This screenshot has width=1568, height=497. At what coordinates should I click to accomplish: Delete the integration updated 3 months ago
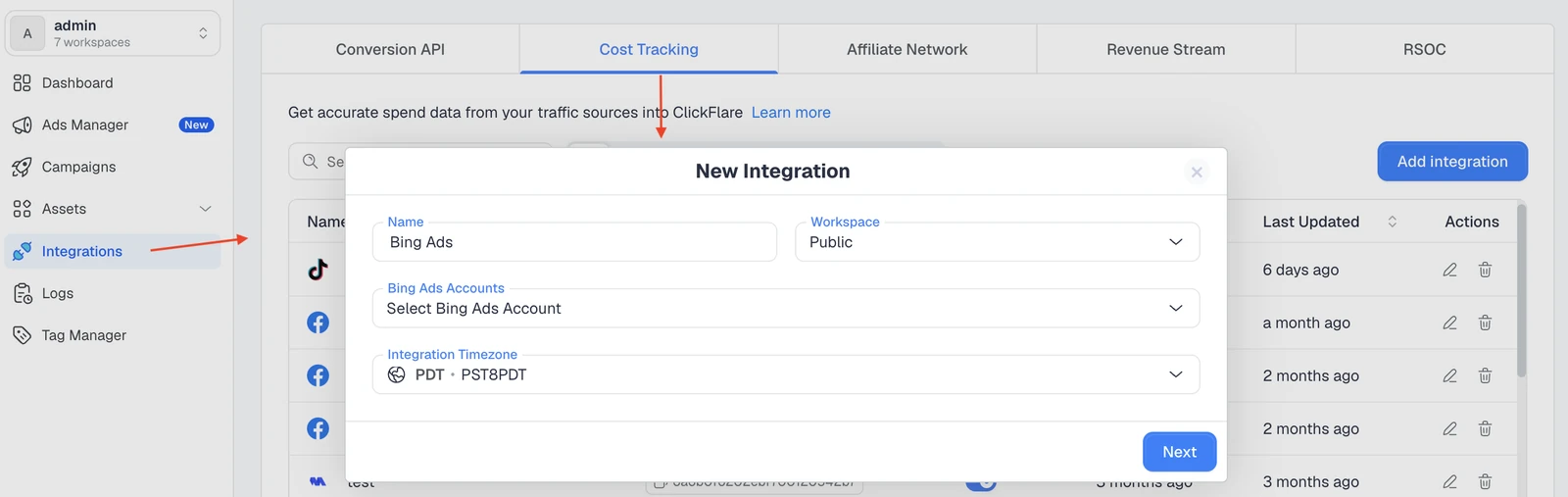[x=1485, y=481]
